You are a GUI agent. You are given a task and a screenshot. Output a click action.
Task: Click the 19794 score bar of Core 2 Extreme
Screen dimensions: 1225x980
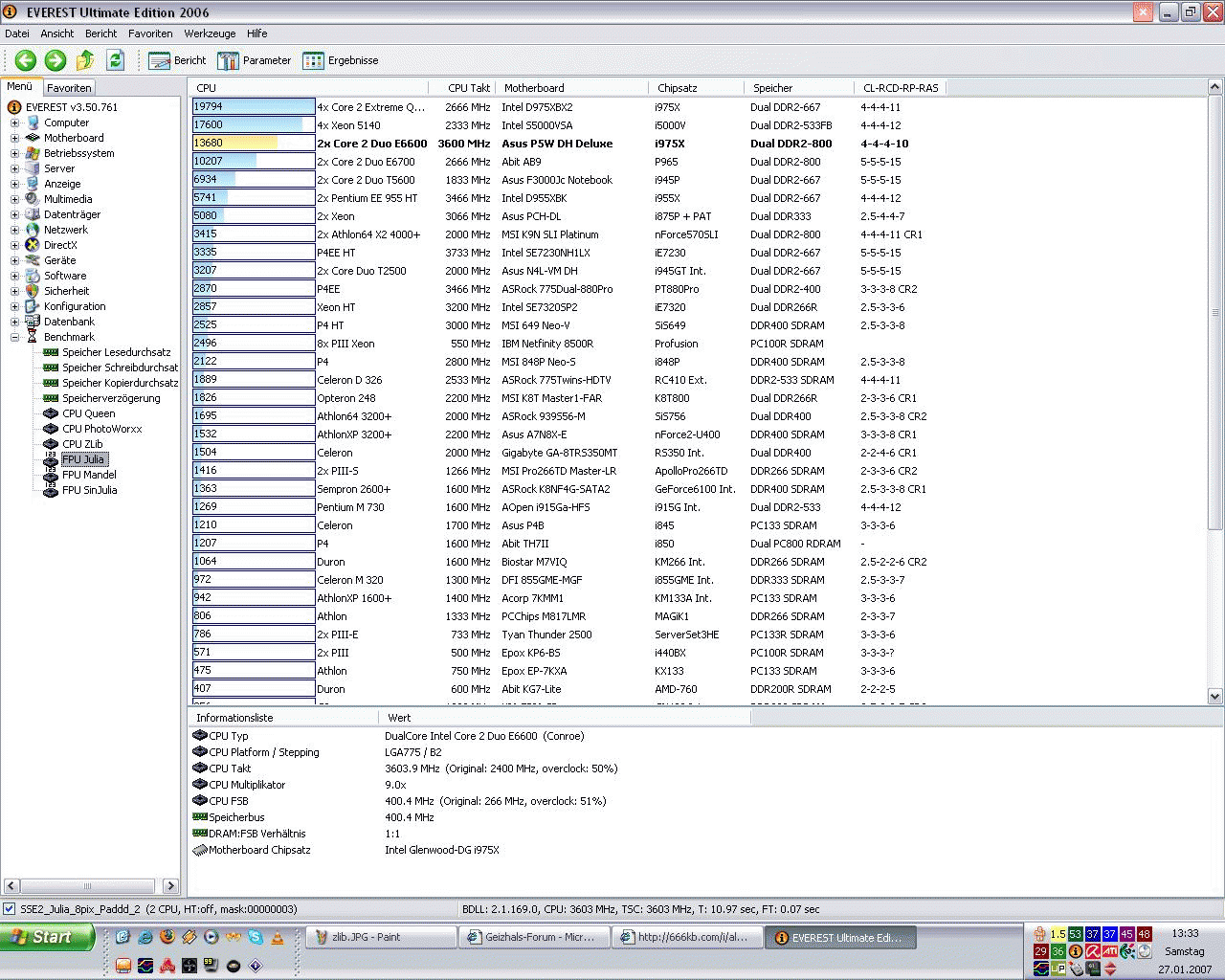[254, 107]
